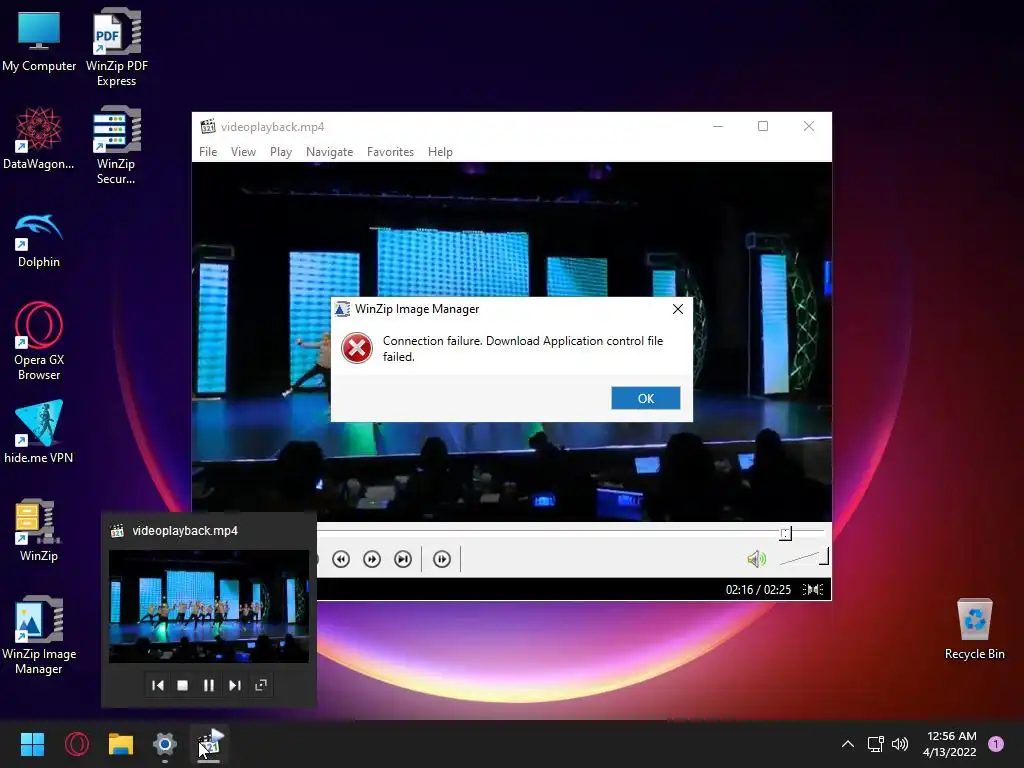The height and width of the screenshot is (768, 1024).
Task: Click the WinZip Image Manager dialog title icon
Action: tap(343, 309)
